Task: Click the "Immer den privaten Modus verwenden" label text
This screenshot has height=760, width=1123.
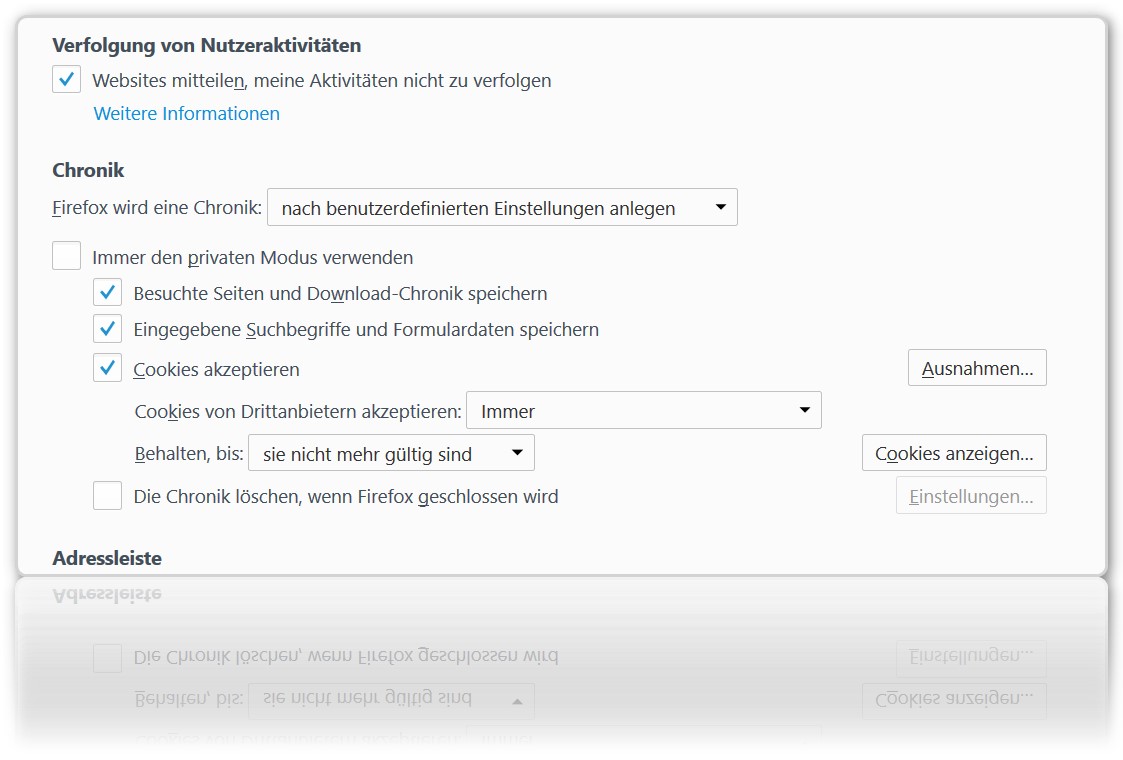Action: point(252,257)
